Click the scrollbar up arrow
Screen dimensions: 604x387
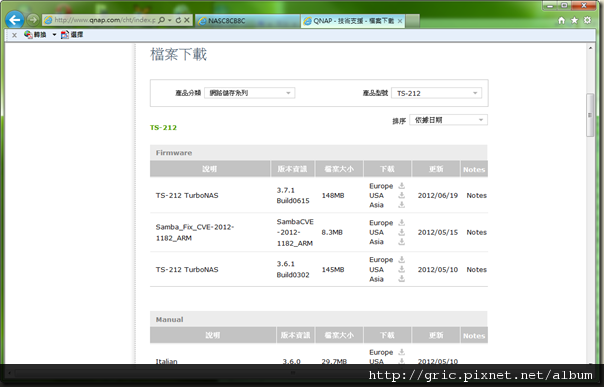590,48
